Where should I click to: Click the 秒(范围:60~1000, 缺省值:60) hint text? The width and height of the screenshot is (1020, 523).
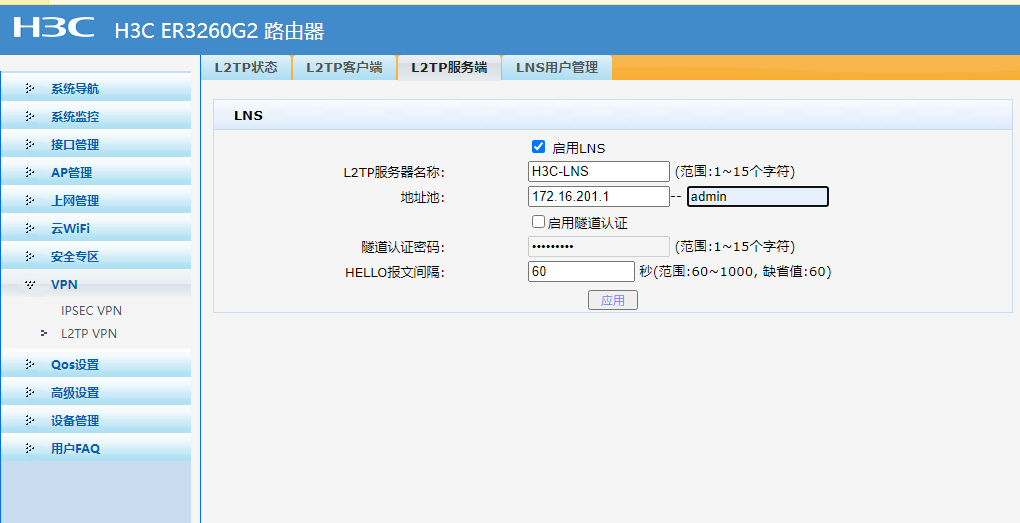pos(735,271)
